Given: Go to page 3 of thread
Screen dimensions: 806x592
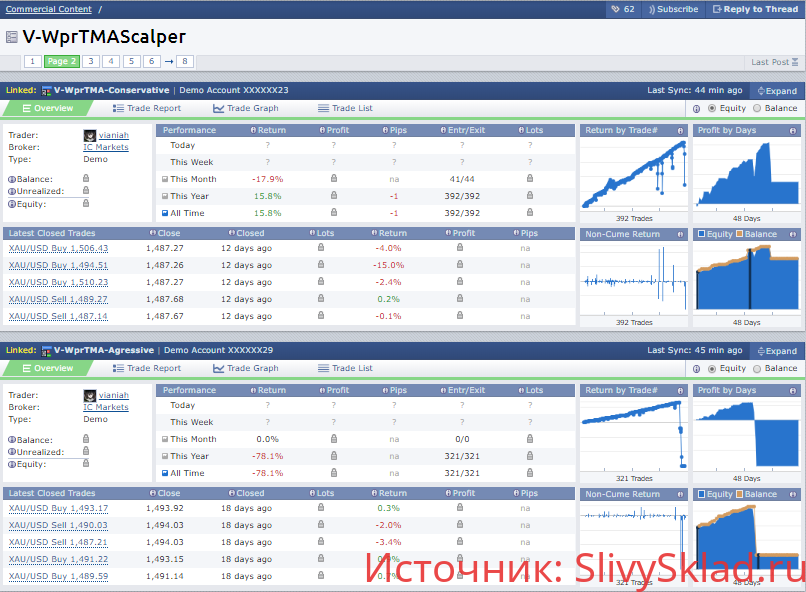Looking at the screenshot, I should [91, 62].
